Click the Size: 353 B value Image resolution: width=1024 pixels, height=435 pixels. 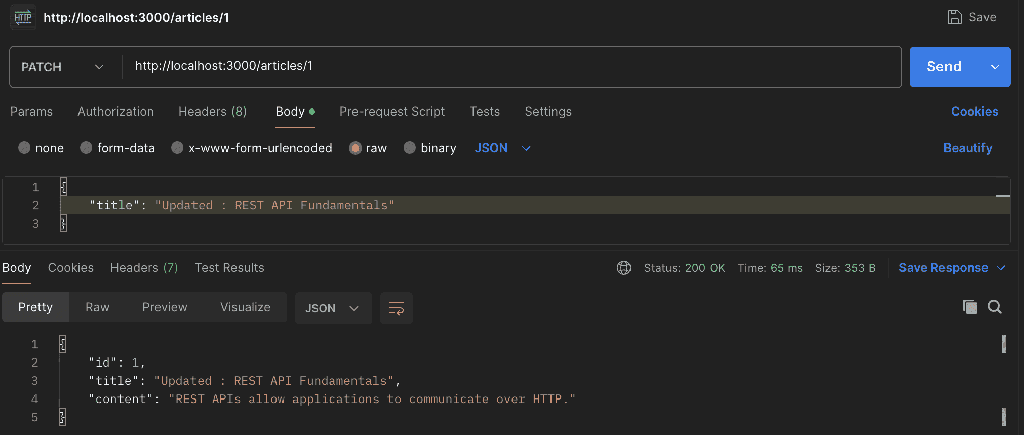click(845, 268)
